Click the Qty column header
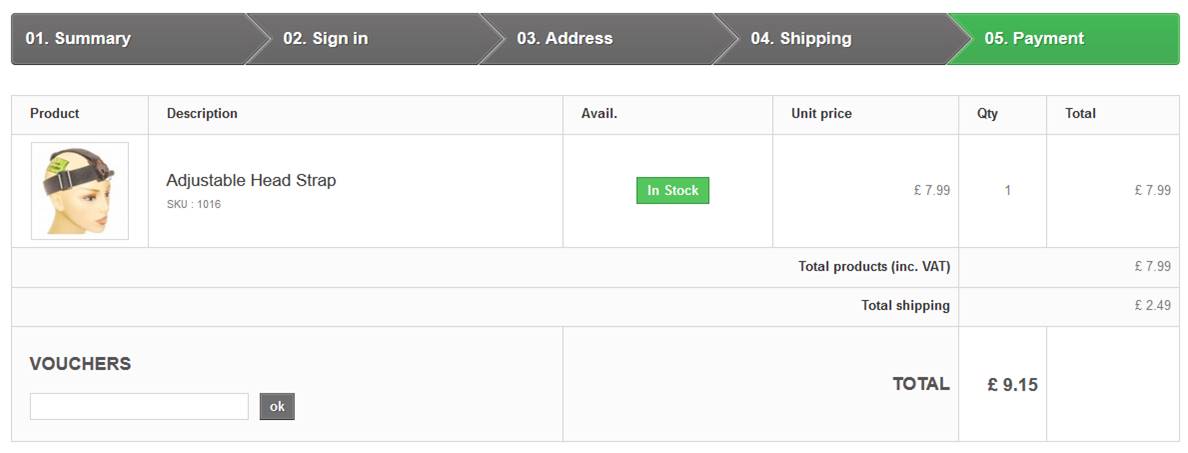 [x=987, y=114]
